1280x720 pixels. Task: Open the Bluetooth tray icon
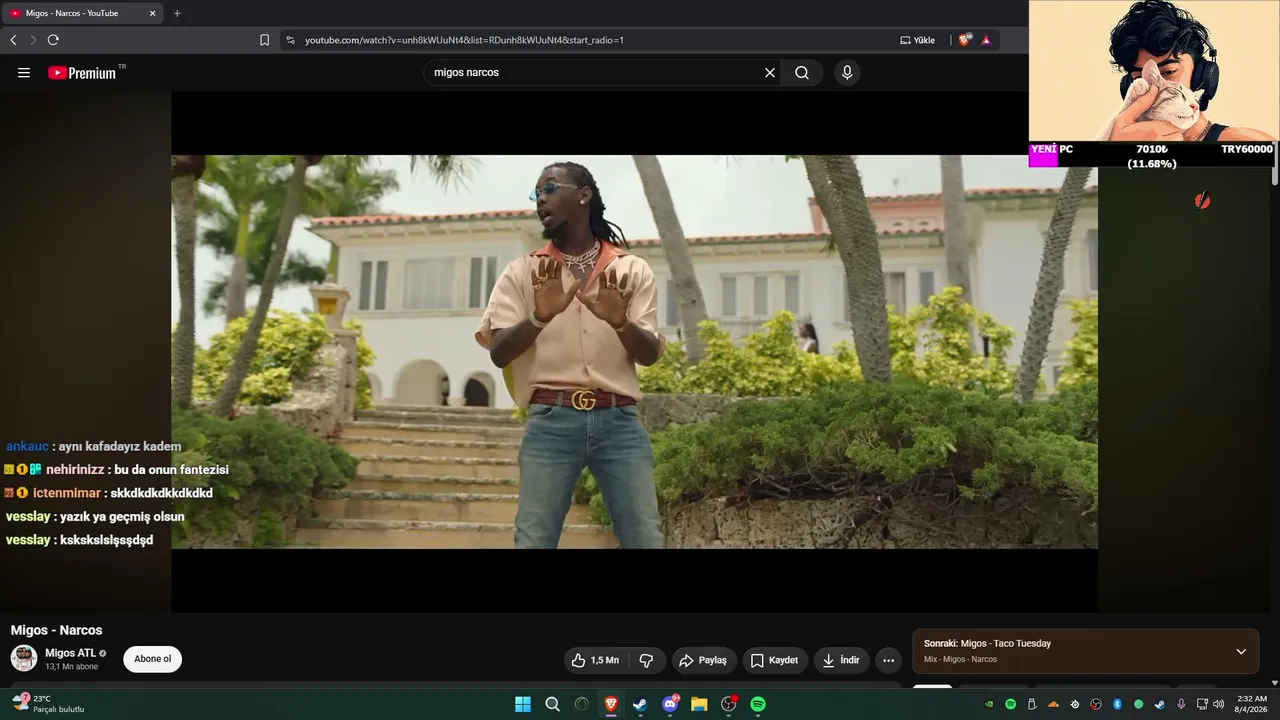point(1117,704)
